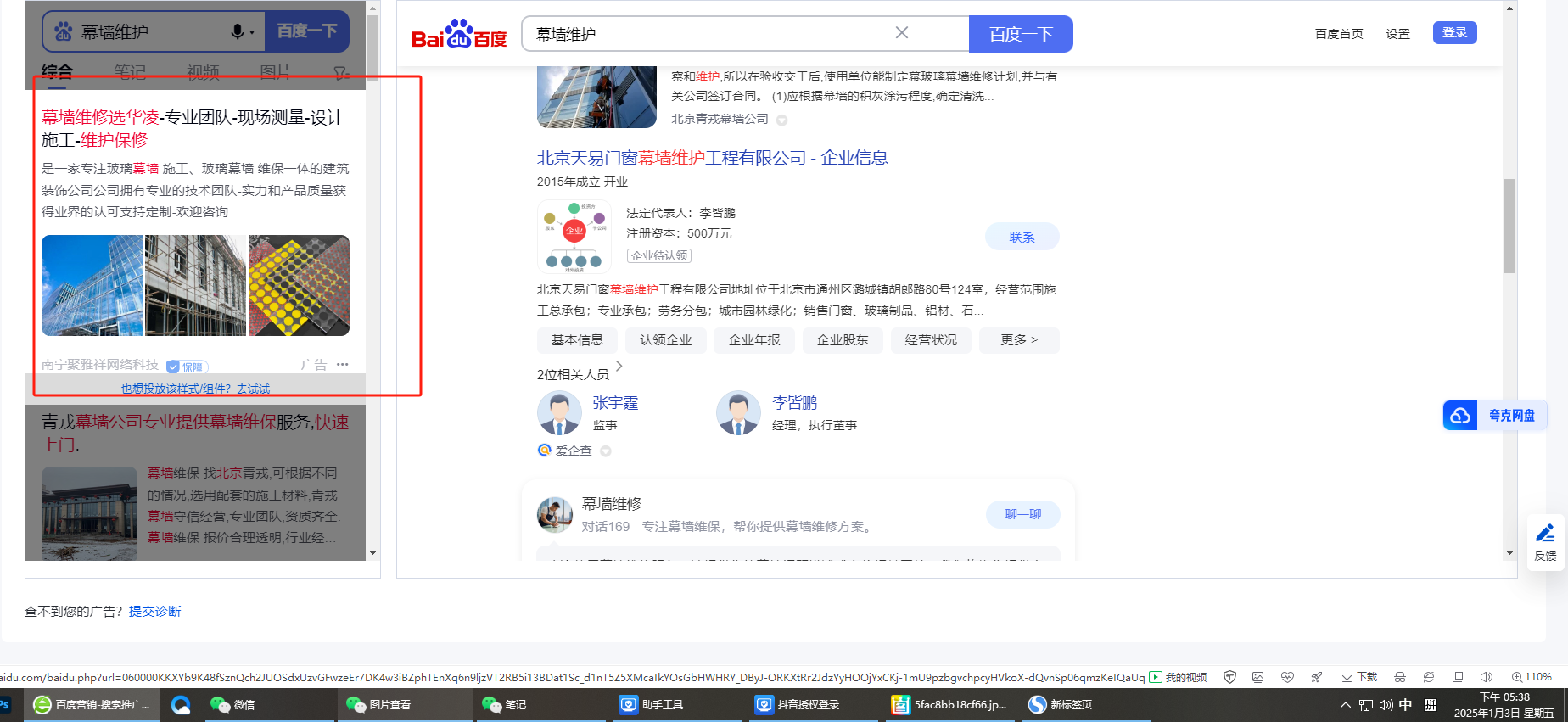The image size is (1568, 722).
Task: Click the 联系 contact button
Action: coord(1022,237)
